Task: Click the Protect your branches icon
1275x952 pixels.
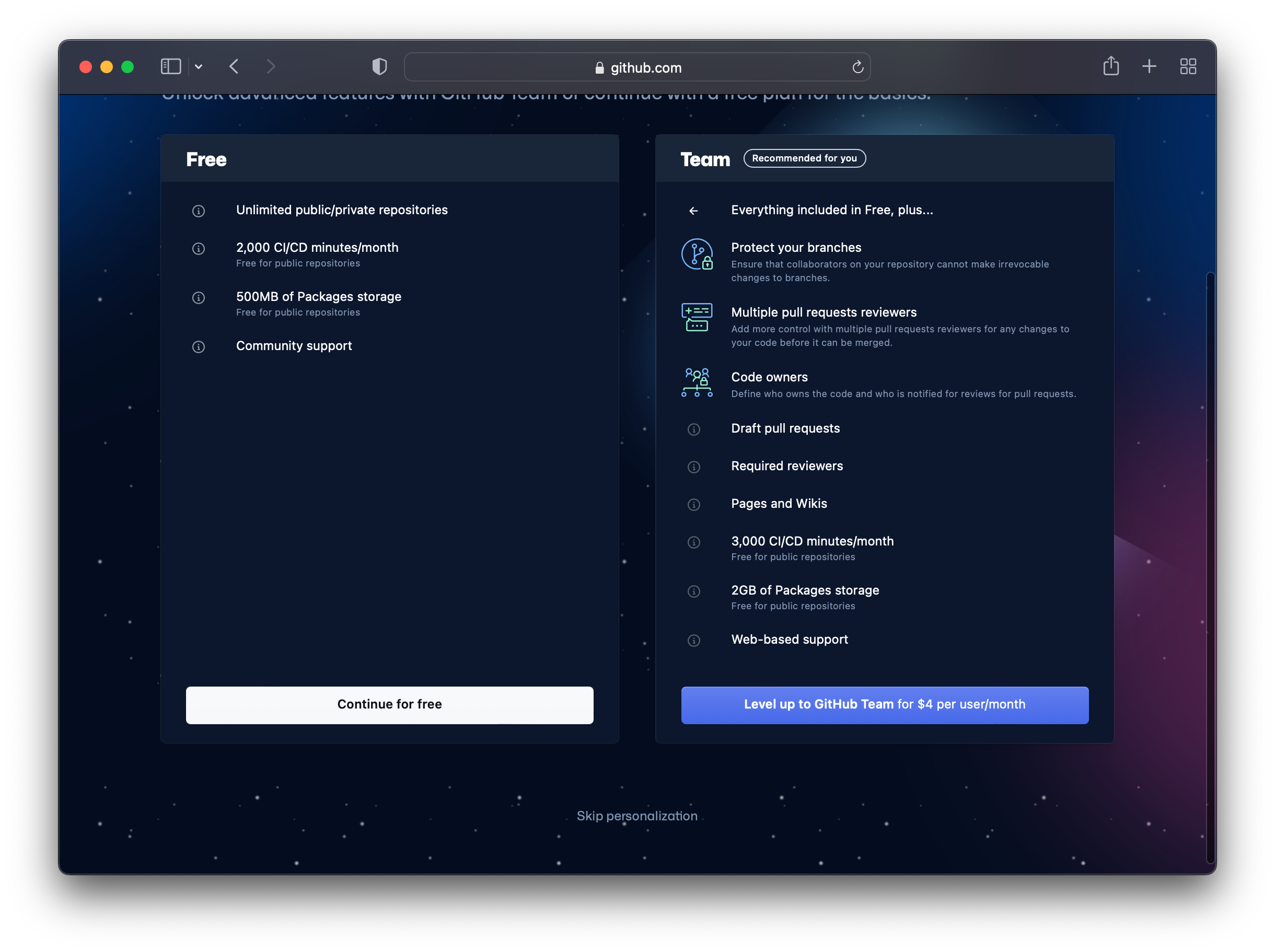Action: point(697,254)
